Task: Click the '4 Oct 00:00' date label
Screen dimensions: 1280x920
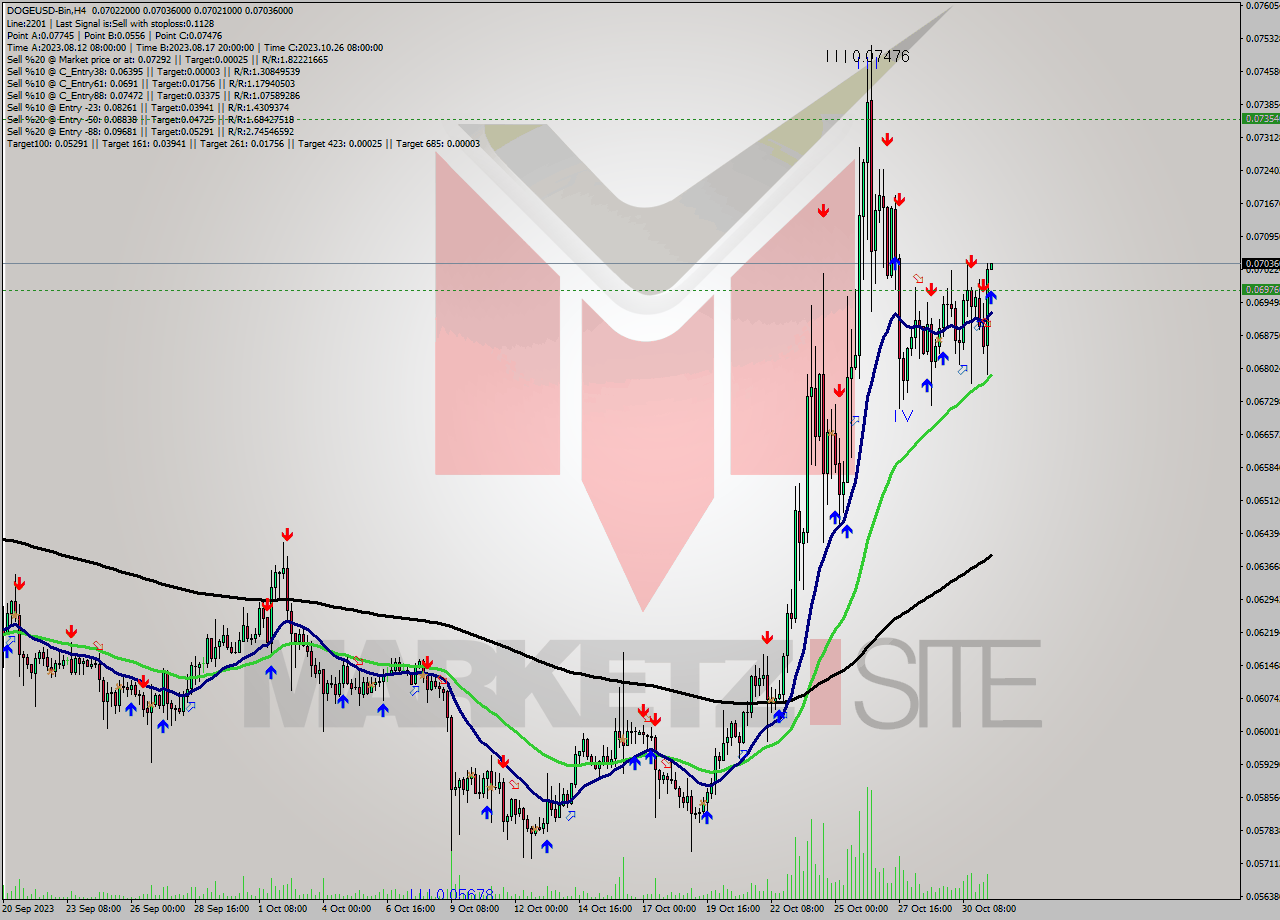Action: pos(346,909)
